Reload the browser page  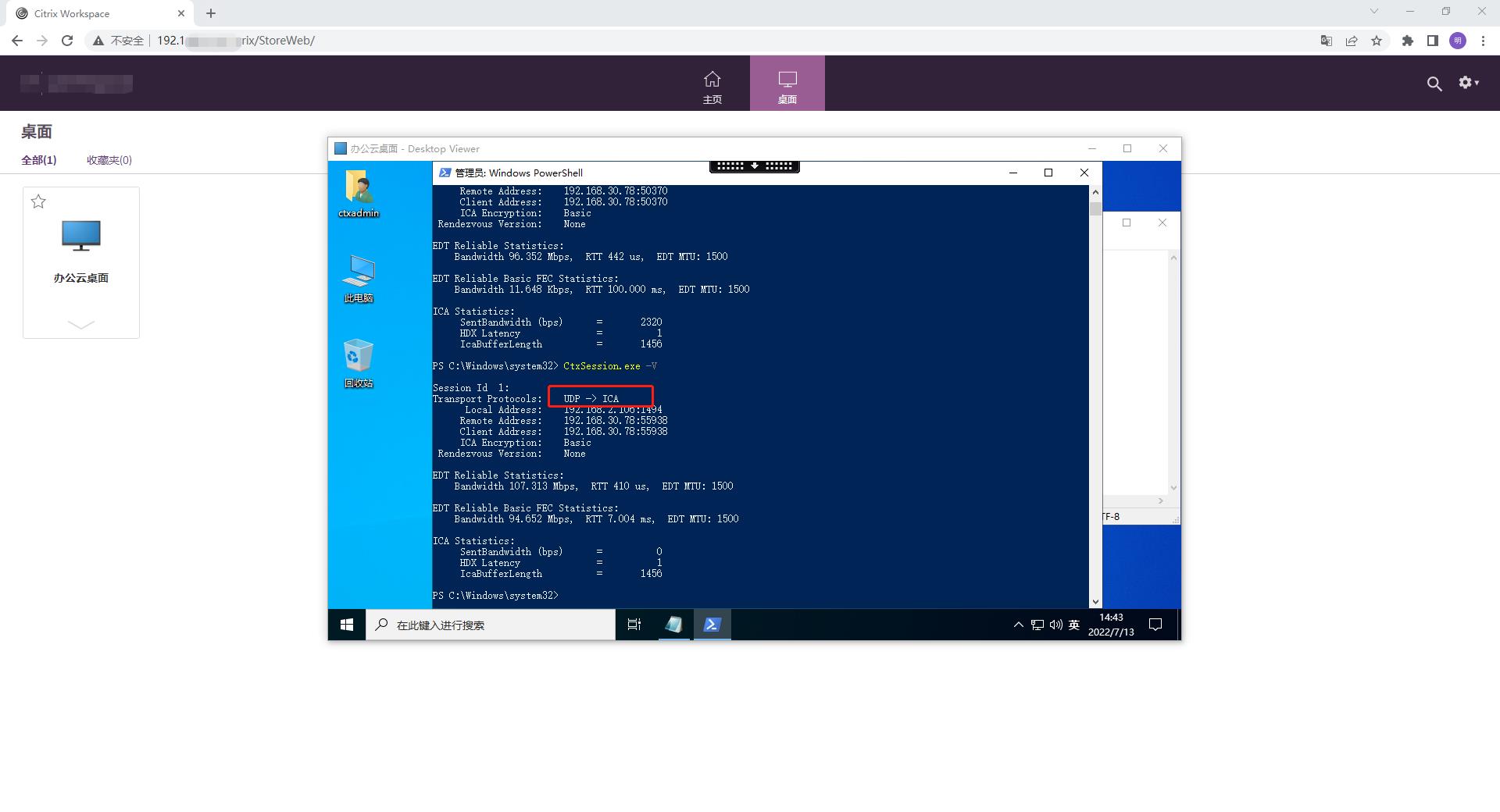tap(67, 41)
